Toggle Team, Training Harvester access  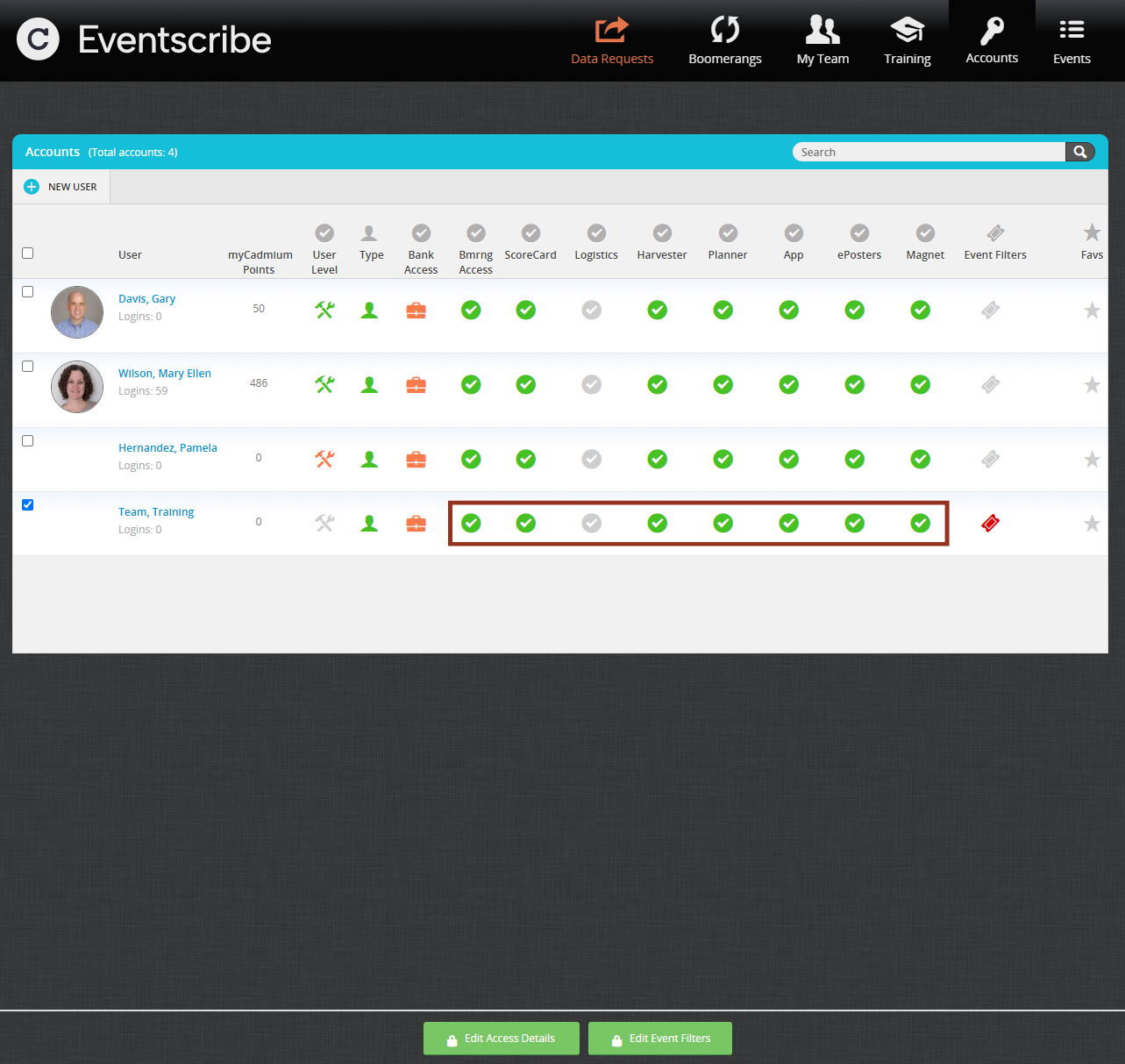point(658,523)
